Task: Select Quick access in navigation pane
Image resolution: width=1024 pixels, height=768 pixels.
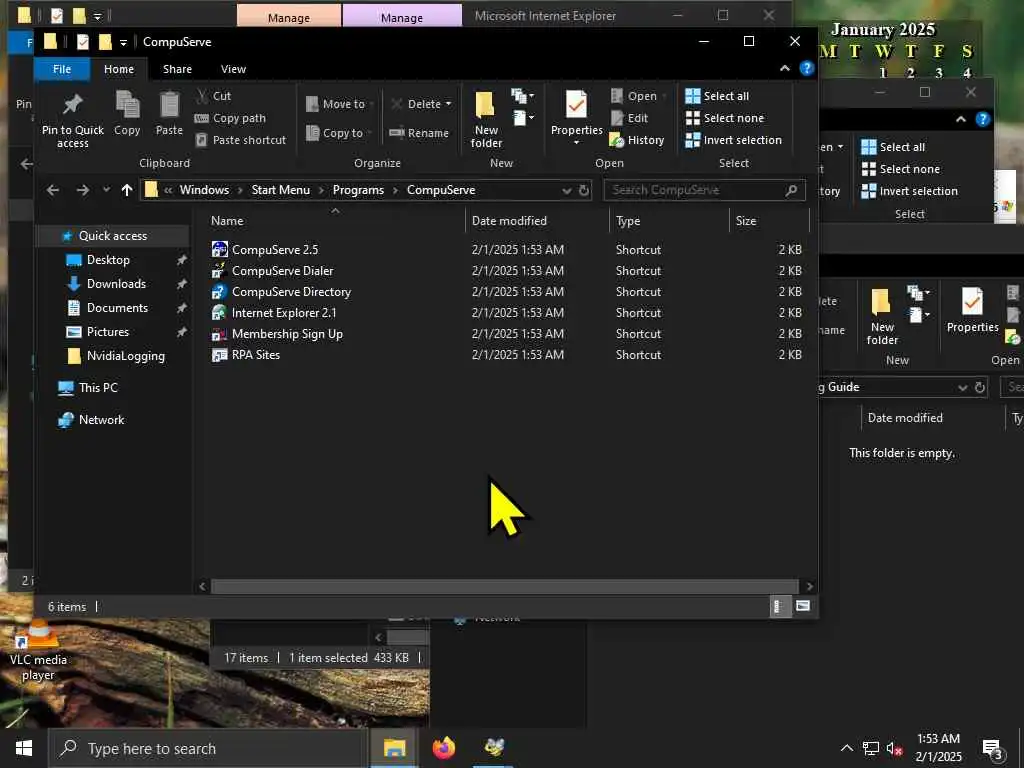Action: (x=112, y=236)
